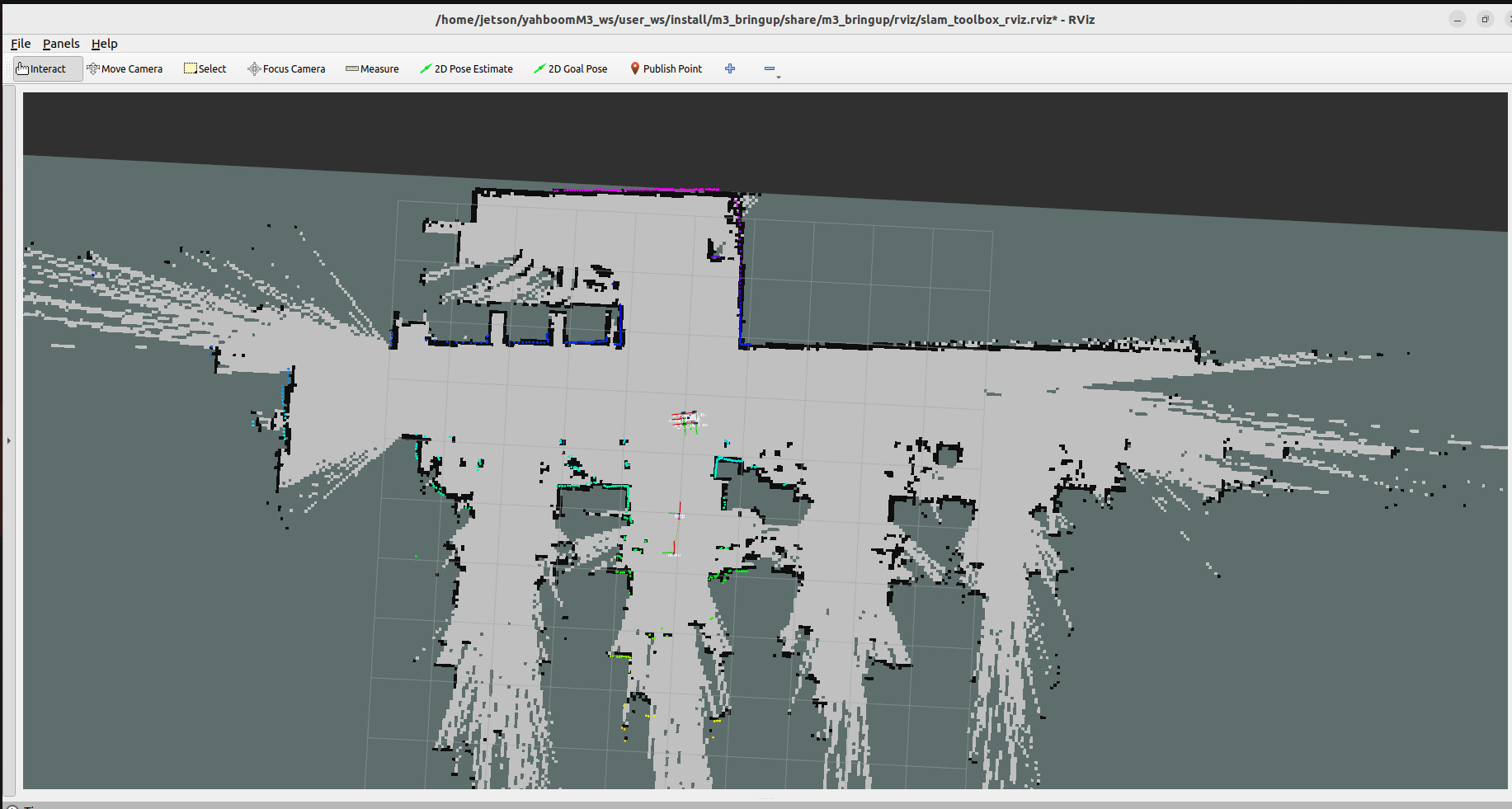The image size is (1512, 809).
Task: Activate the Move Camera tool
Action: (x=125, y=68)
